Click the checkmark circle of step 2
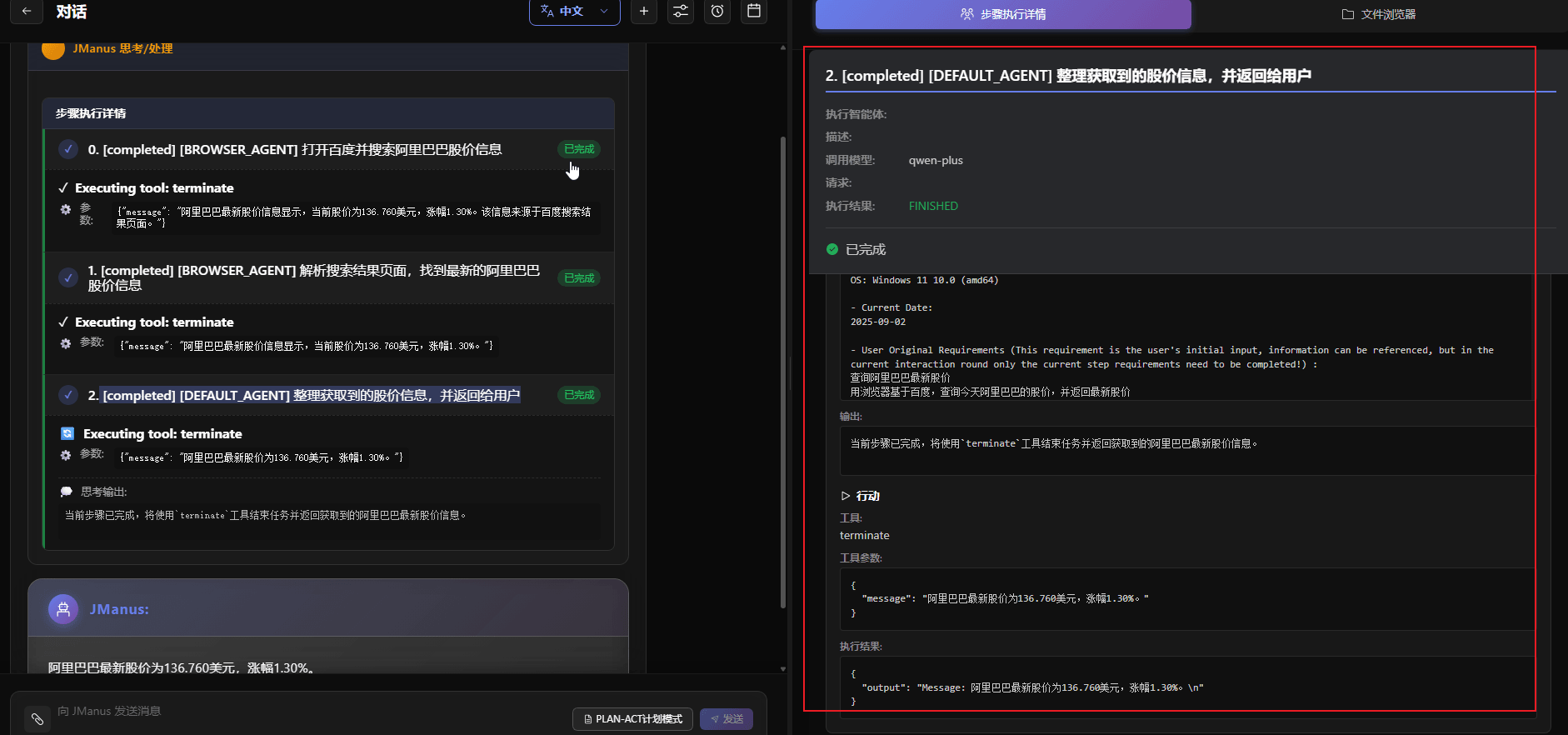1568x735 pixels. tap(68, 395)
